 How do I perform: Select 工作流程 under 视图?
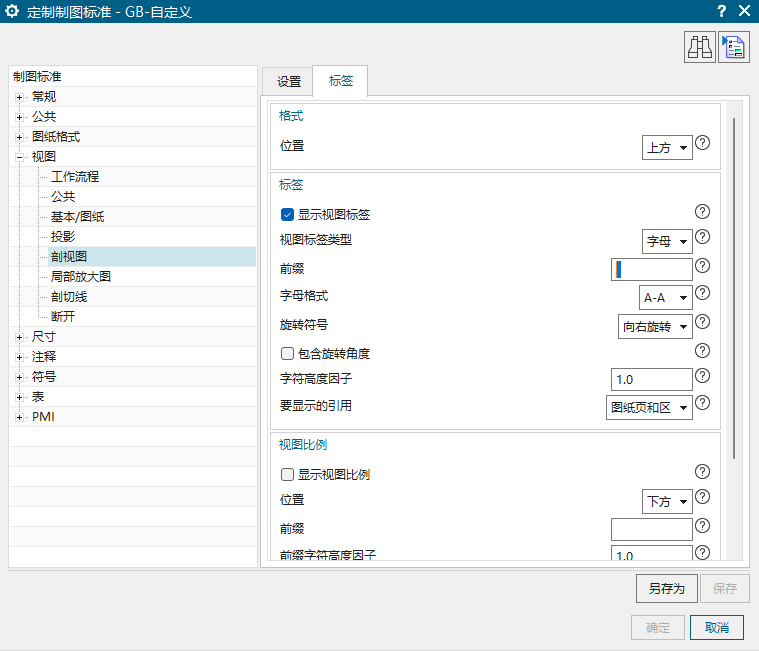[75, 177]
